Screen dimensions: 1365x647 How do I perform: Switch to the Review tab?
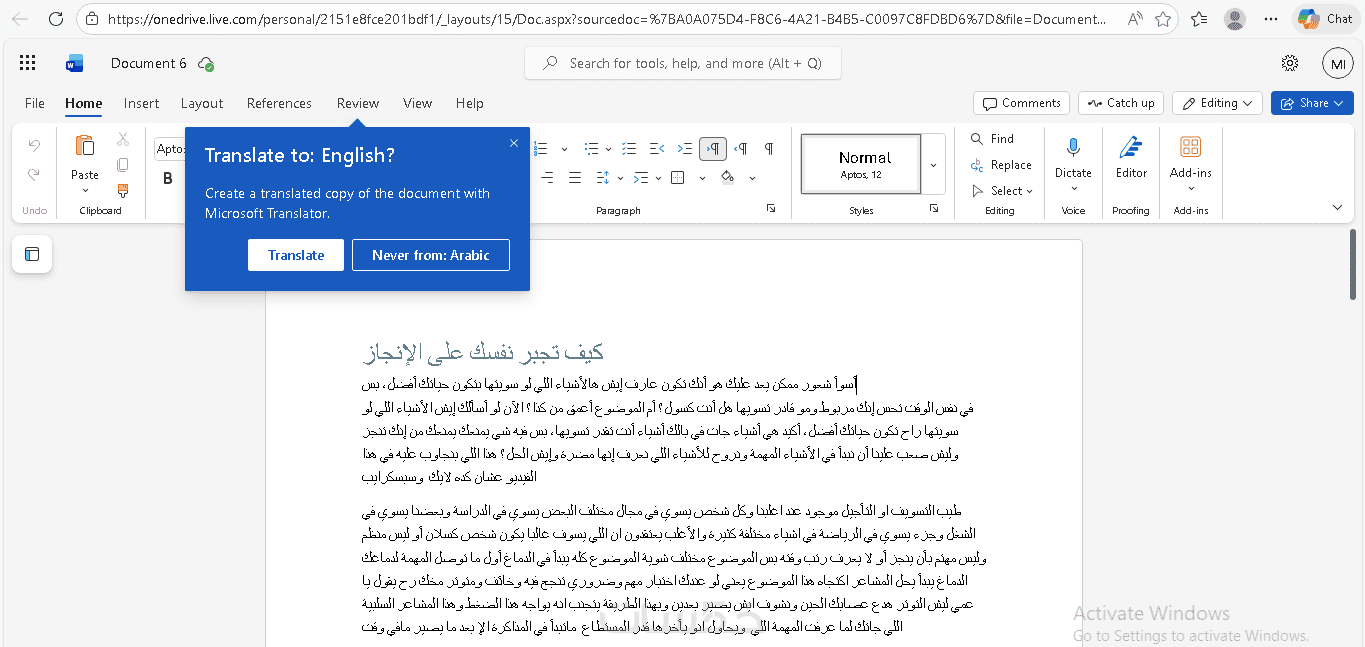358,103
